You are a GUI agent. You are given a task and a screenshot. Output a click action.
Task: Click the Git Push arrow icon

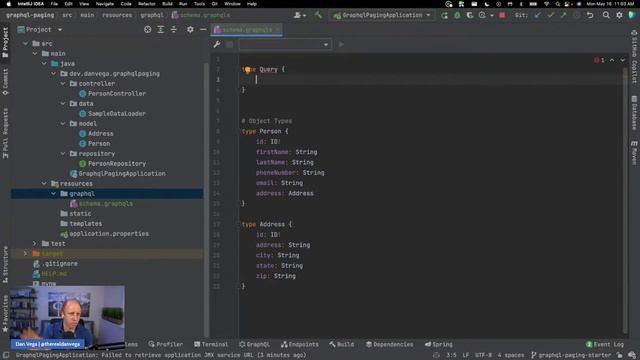click(x=563, y=15)
